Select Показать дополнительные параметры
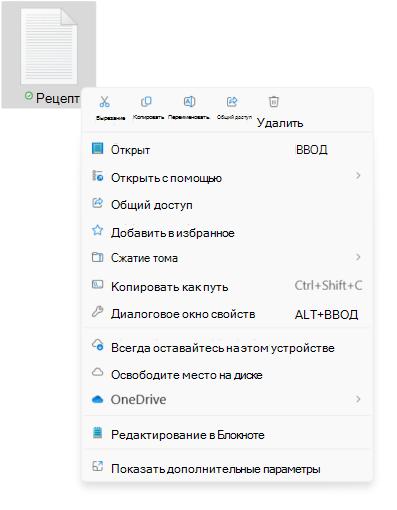 227,469
